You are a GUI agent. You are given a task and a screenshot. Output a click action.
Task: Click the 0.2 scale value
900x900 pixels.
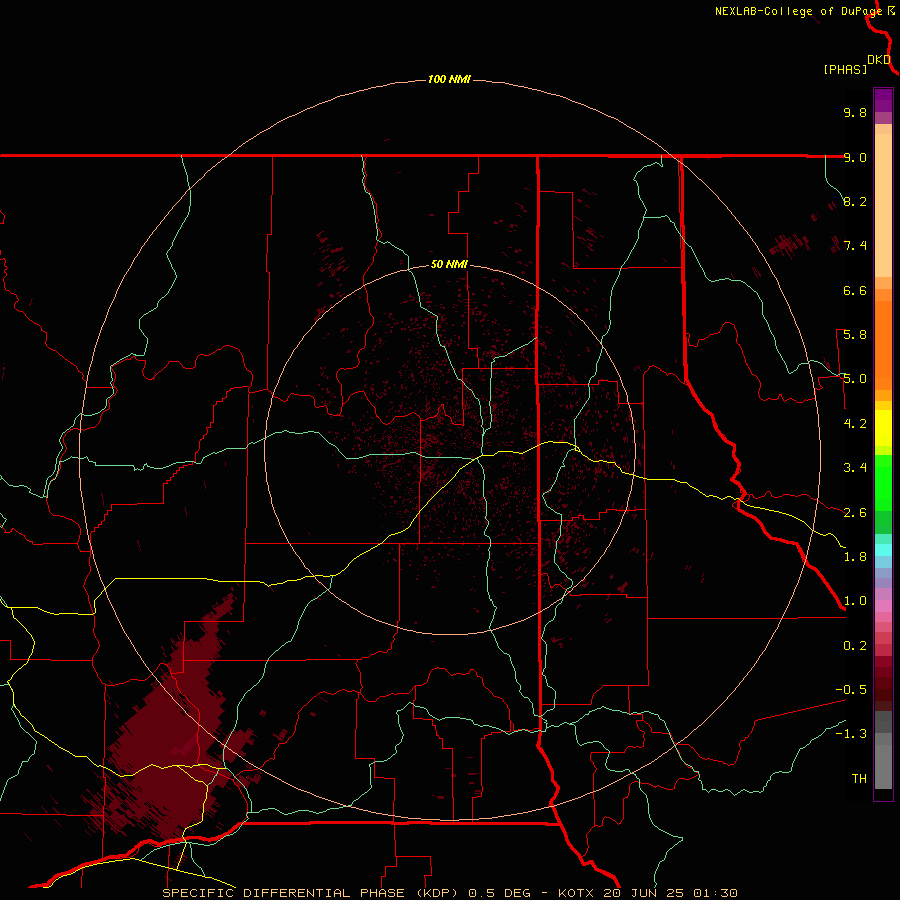click(855, 646)
